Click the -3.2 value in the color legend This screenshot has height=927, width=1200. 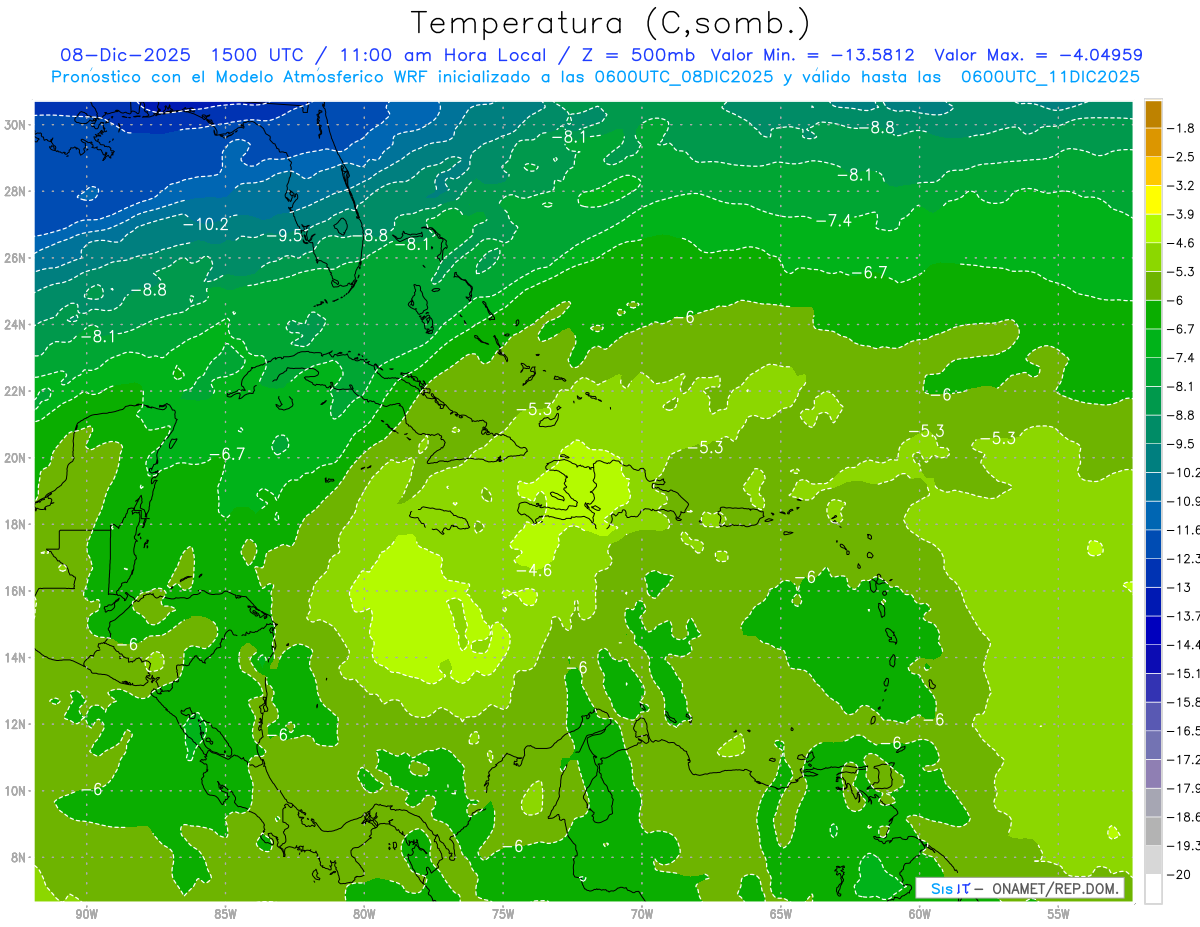click(1180, 185)
